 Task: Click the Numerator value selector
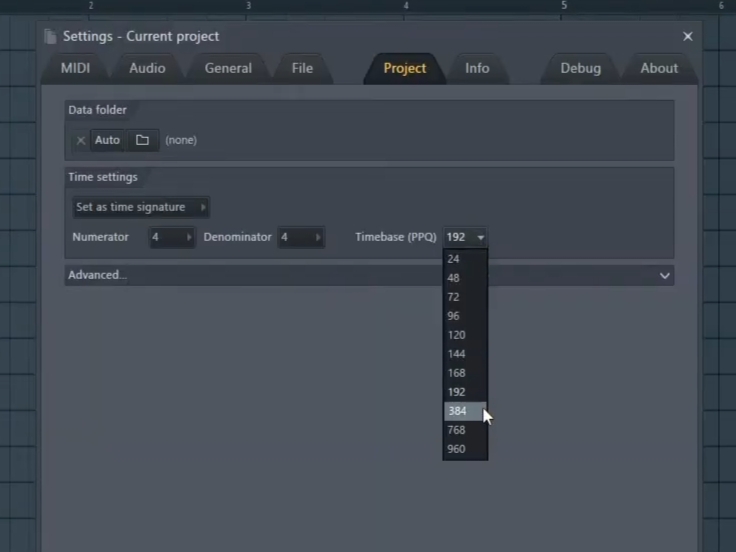click(x=171, y=237)
